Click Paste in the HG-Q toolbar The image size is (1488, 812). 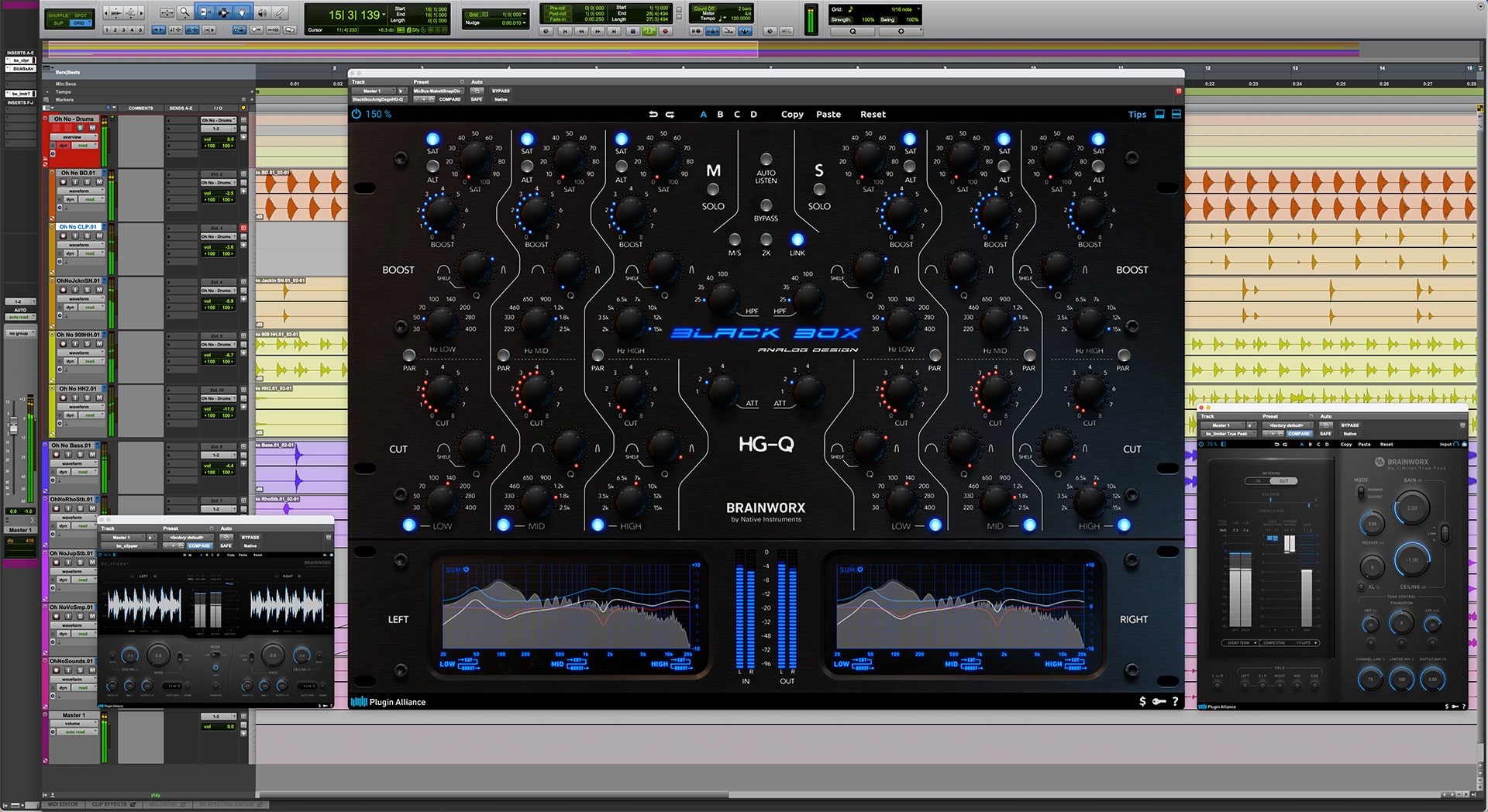point(828,114)
